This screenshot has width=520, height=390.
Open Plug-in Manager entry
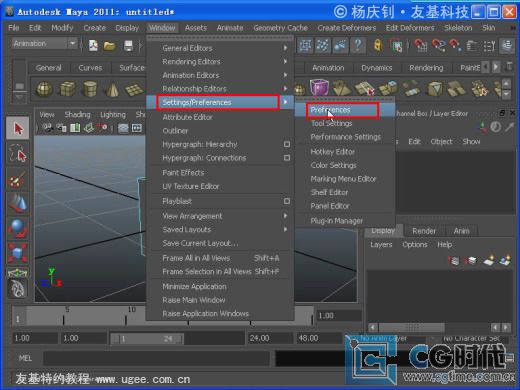pos(345,221)
